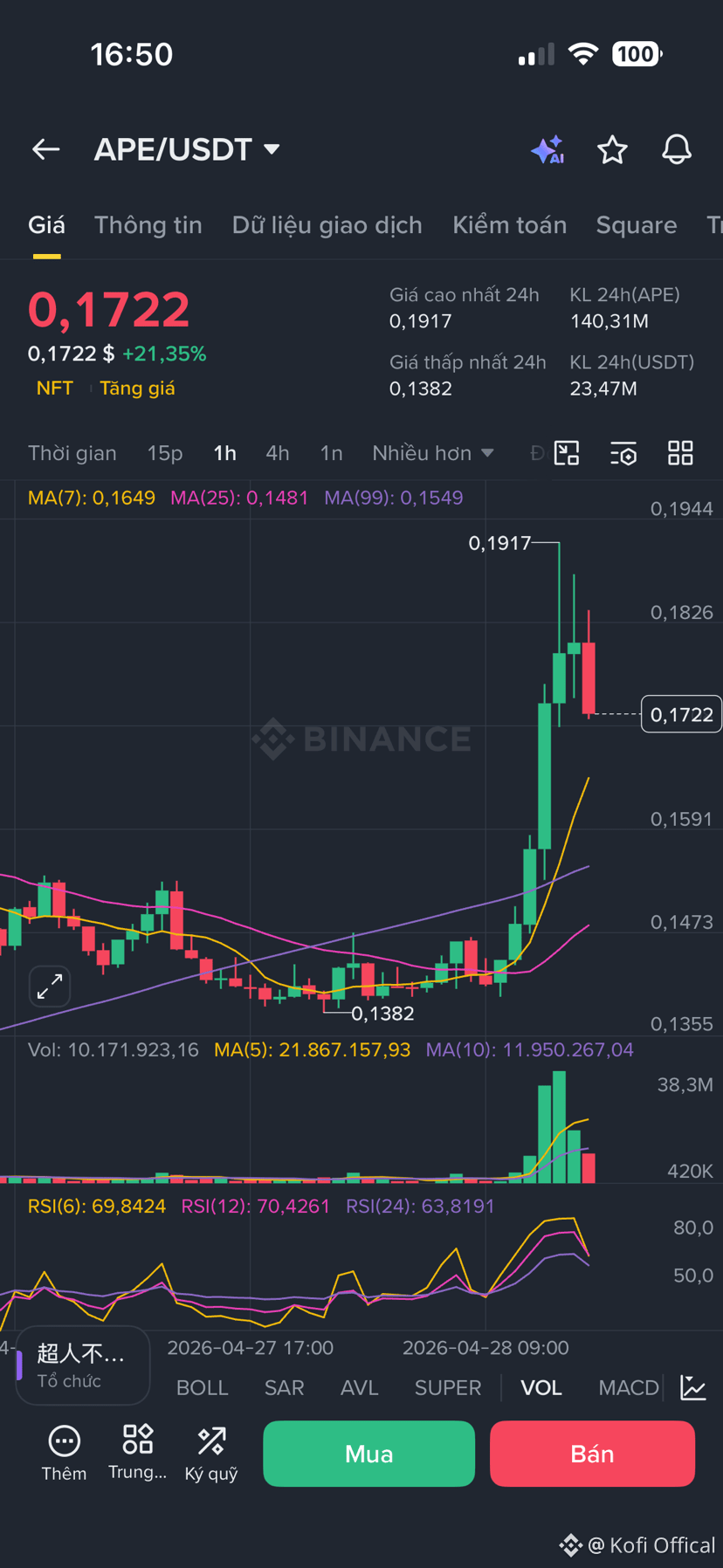Enable the BOLL indicator
Screen dimensions: 723x1568
[203, 1387]
